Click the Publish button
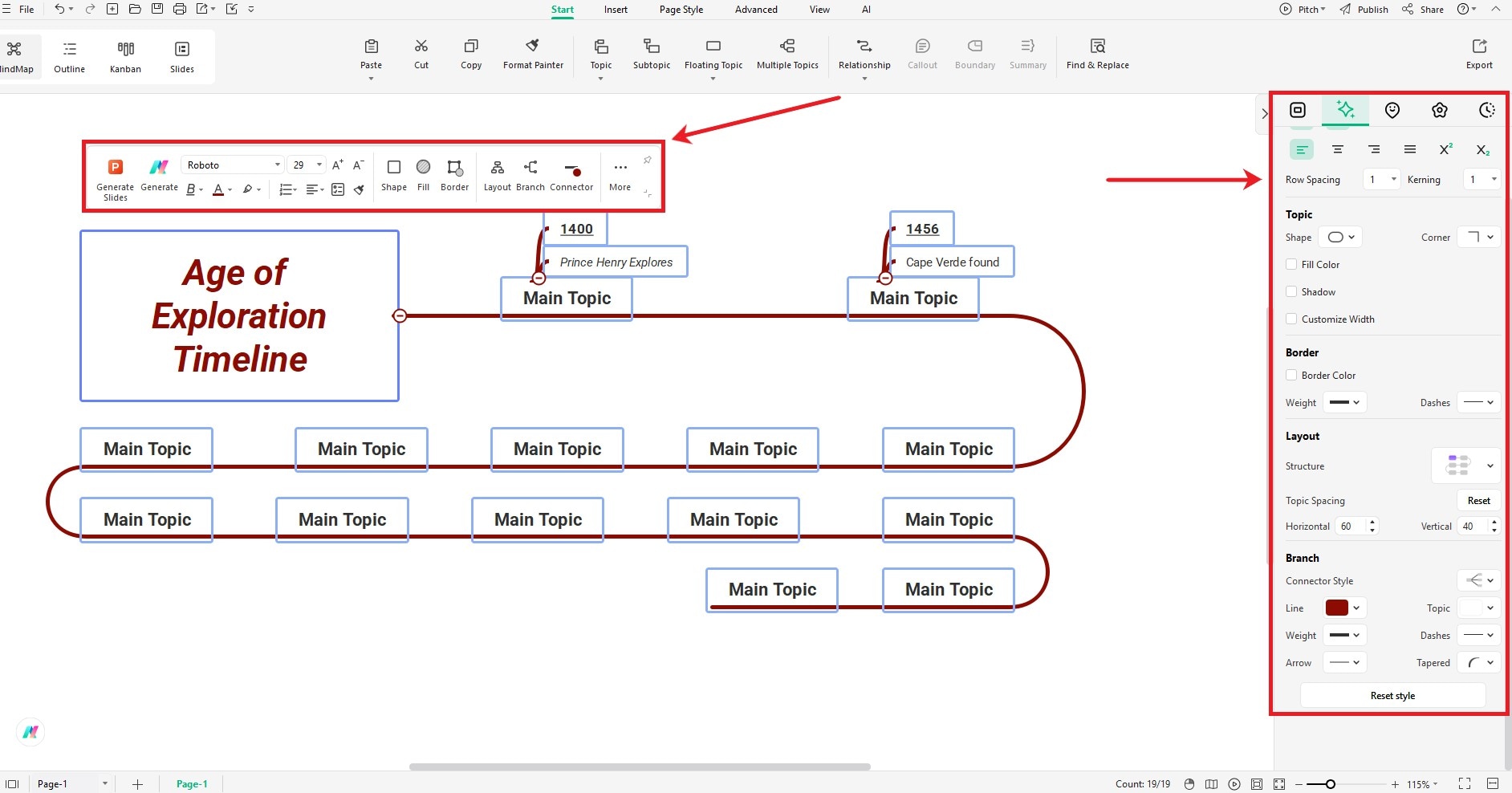The width and height of the screenshot is (1512, 793). point(1364,10)
